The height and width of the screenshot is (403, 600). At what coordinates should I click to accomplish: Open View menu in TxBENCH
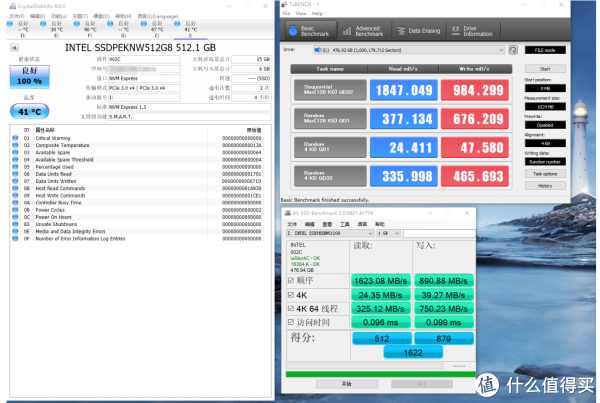click(x=301, y=13)
